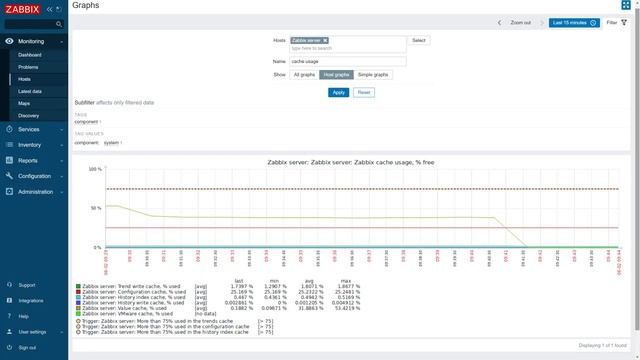Open Maps under Monitoring
The image size is (640, 360).
[x=24, y=103]
